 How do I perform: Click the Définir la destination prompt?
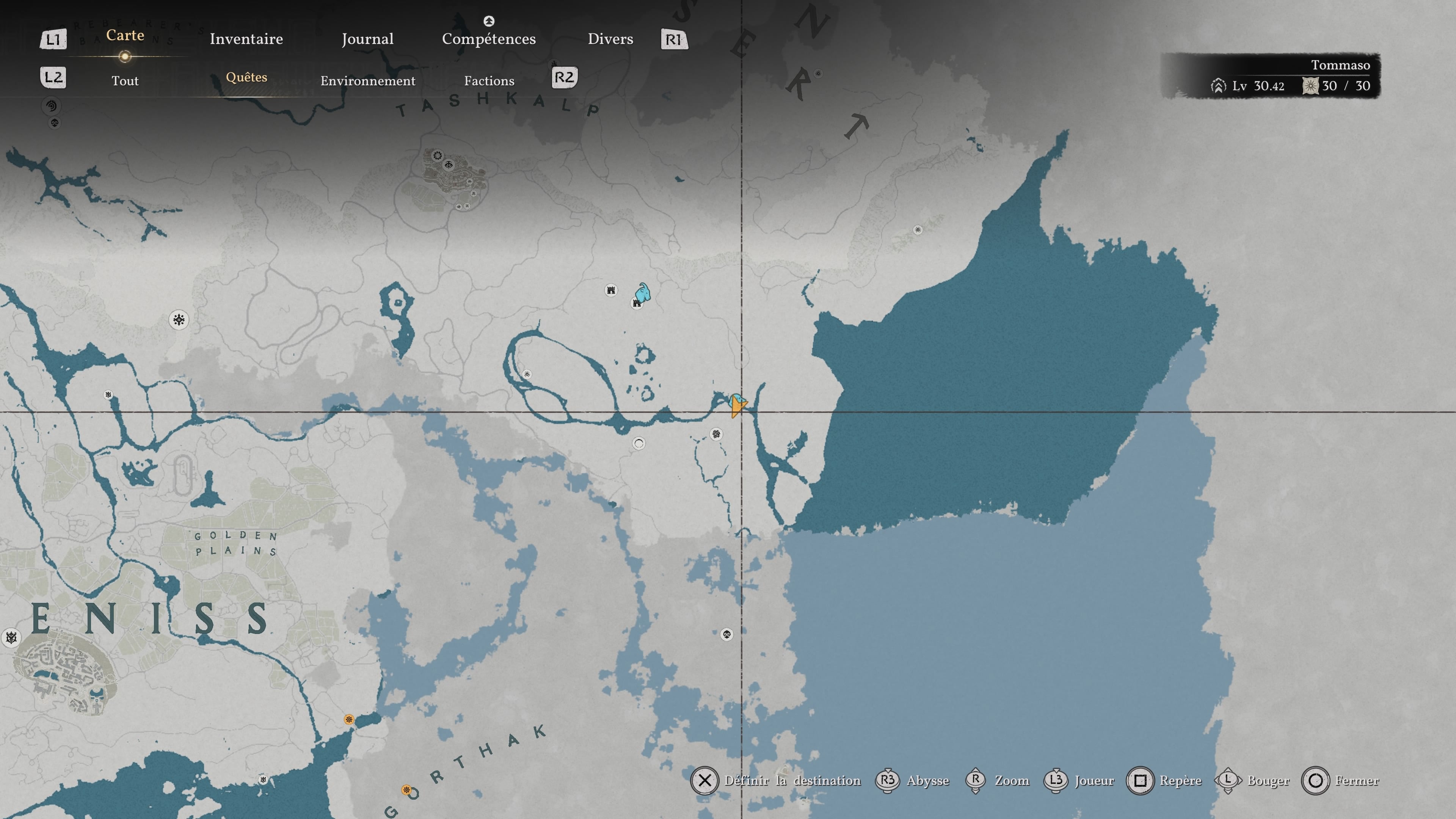[776, 781]
